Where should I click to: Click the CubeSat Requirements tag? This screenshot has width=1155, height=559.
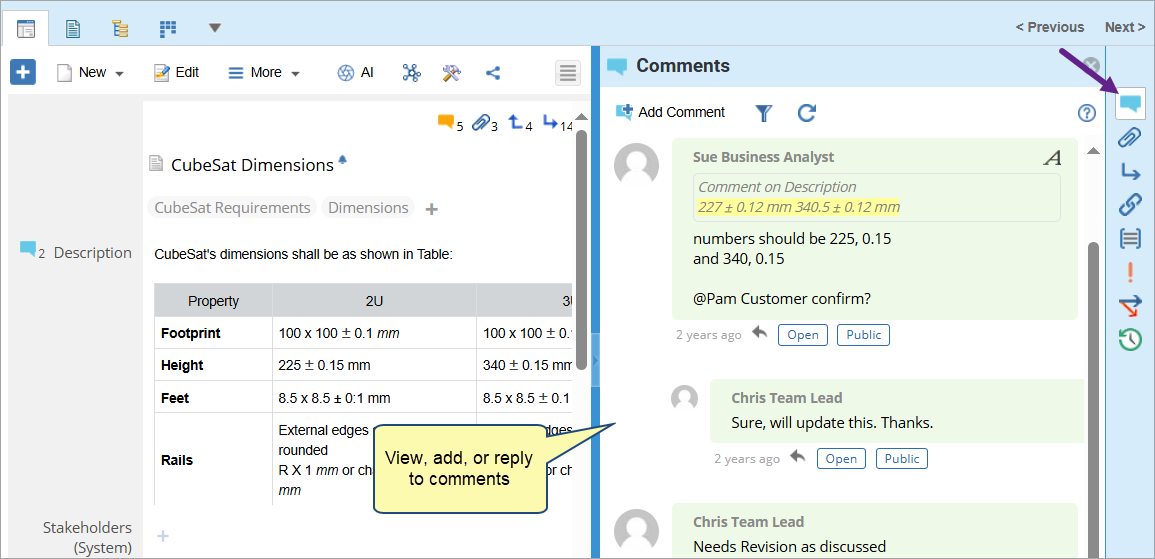coord(232,208)
